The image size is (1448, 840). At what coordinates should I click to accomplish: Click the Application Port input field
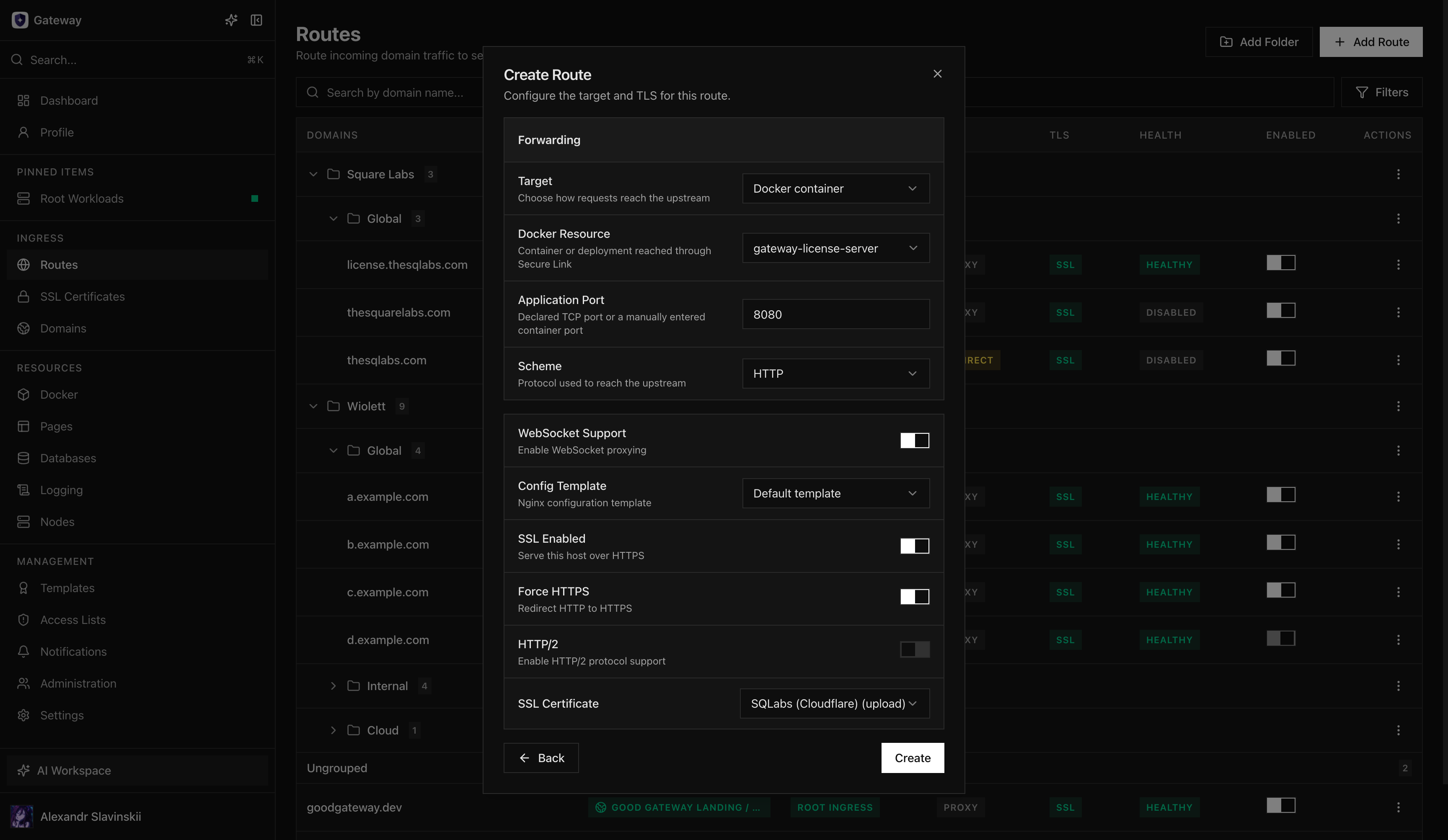pos(835,314)
